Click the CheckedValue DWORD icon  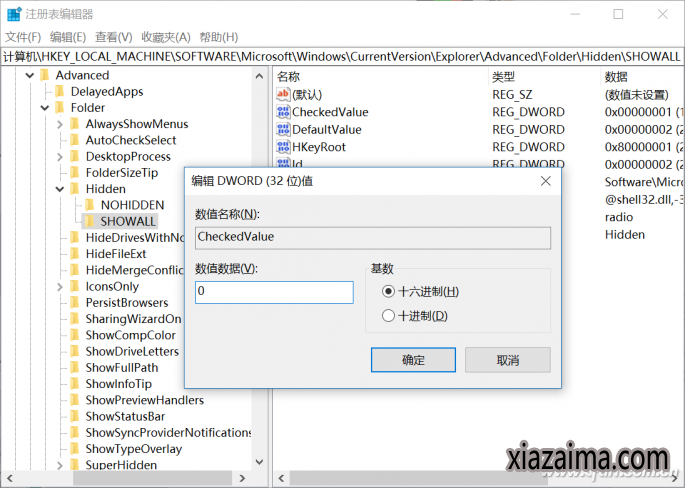(283, 112)
